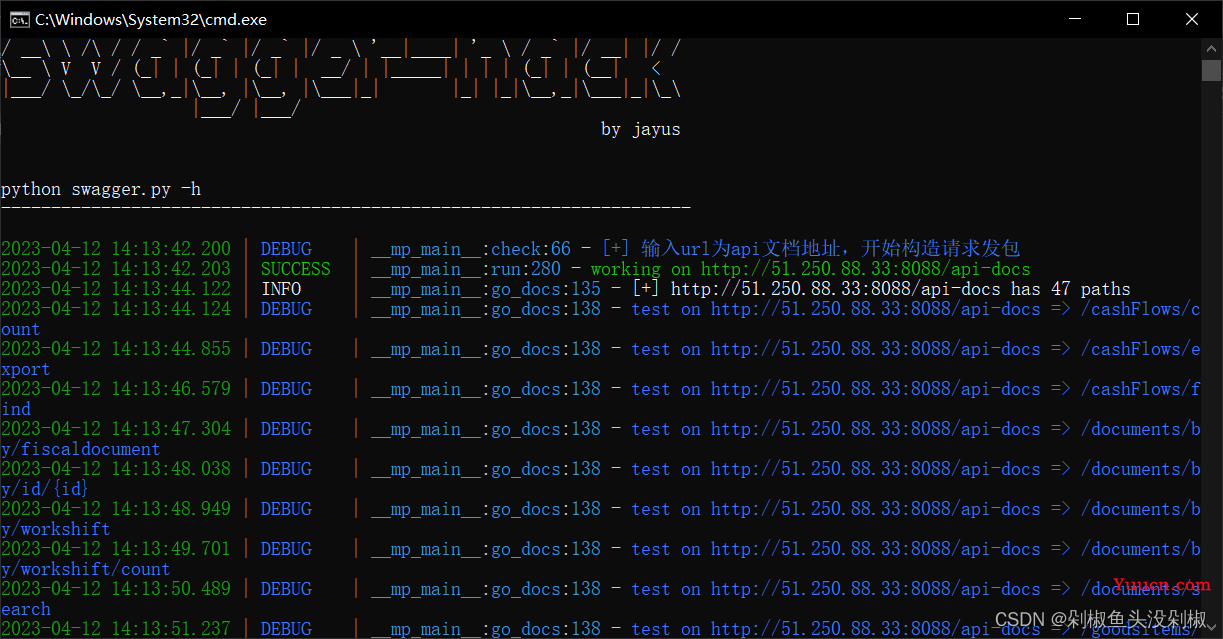Click the wrapped text "y/workshift/count"
Viewport: 1223px width, 639px height.
(x=86, y=569)
